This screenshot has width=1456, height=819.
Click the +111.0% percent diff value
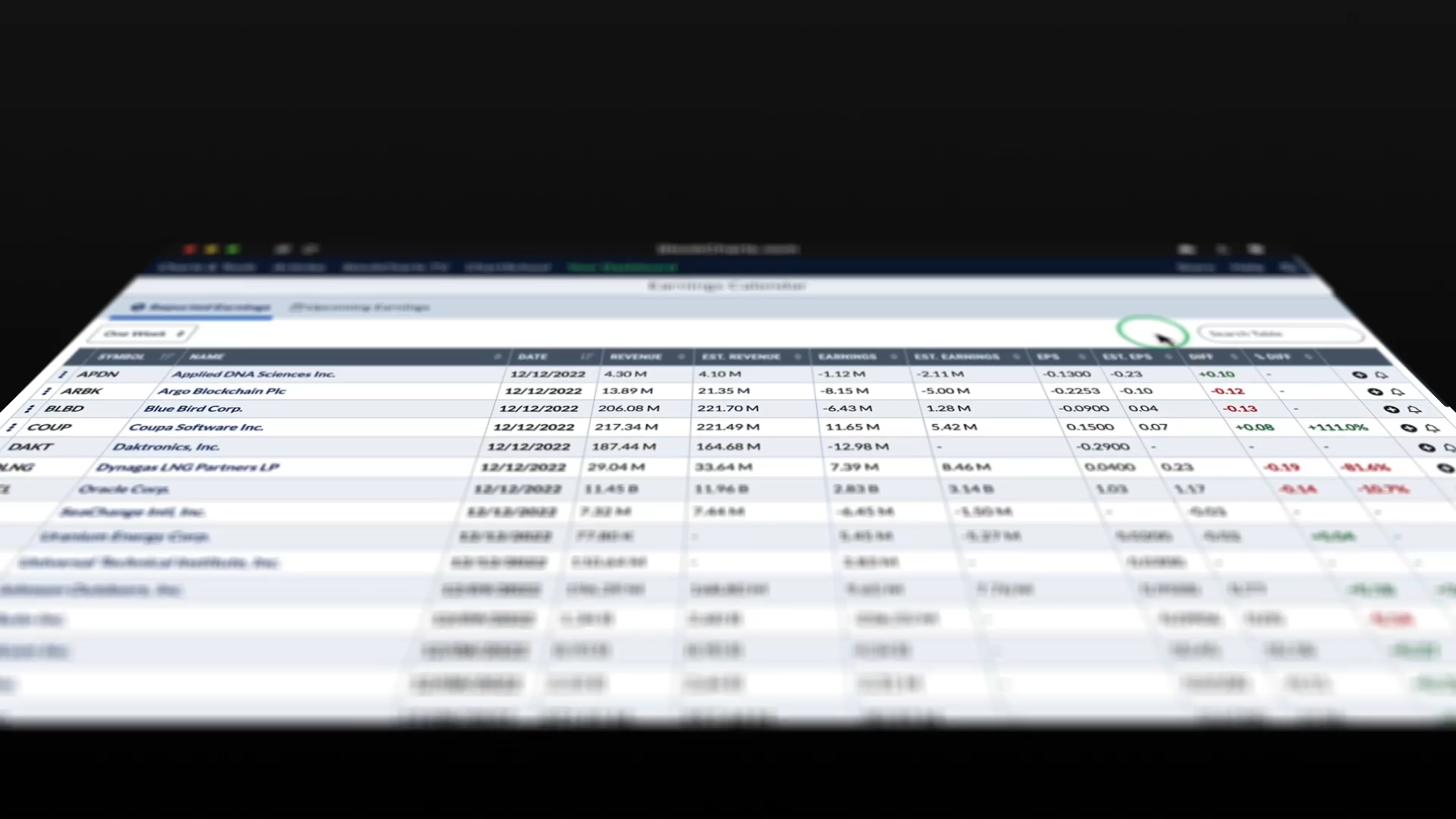click(x=1338, y=428)
